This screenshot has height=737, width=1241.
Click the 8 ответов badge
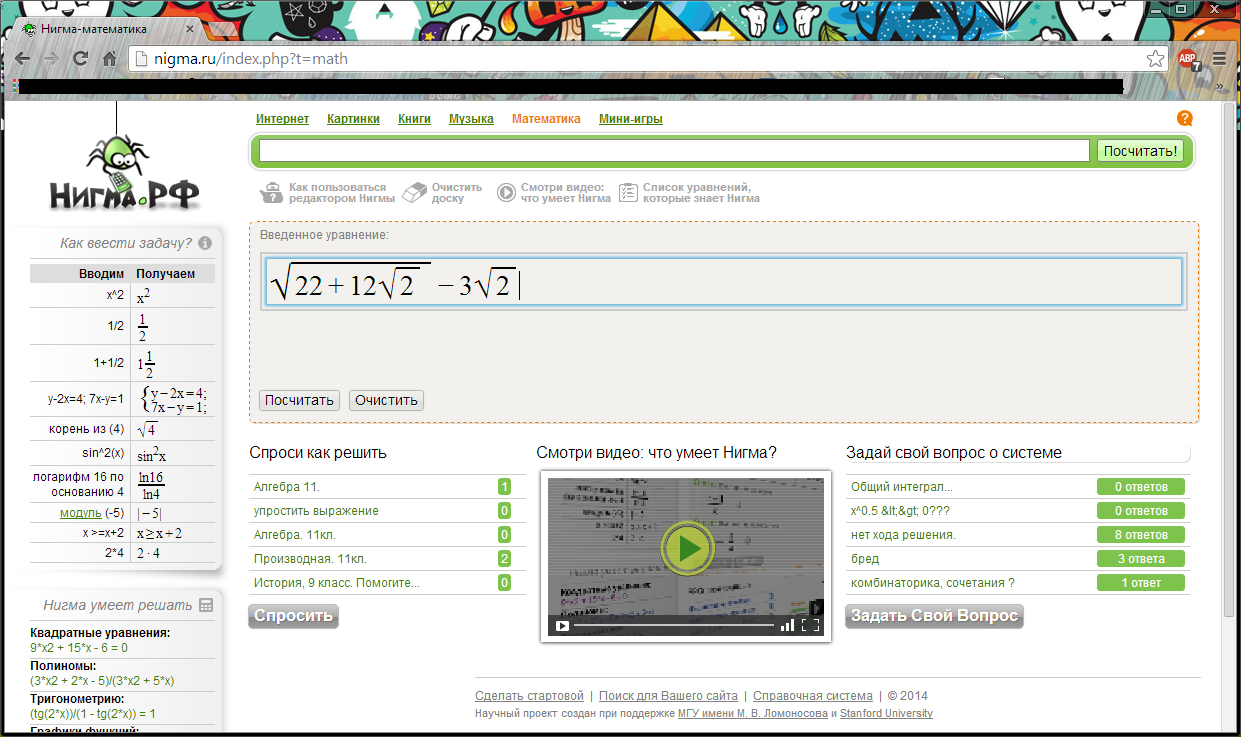pyautogui.click(x=1140, y=535)
